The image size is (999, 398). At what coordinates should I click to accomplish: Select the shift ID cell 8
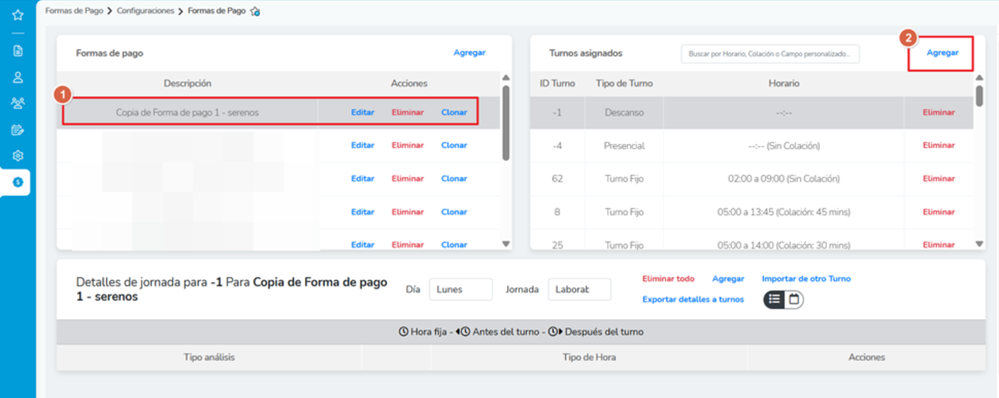click(x=557, y=212)
